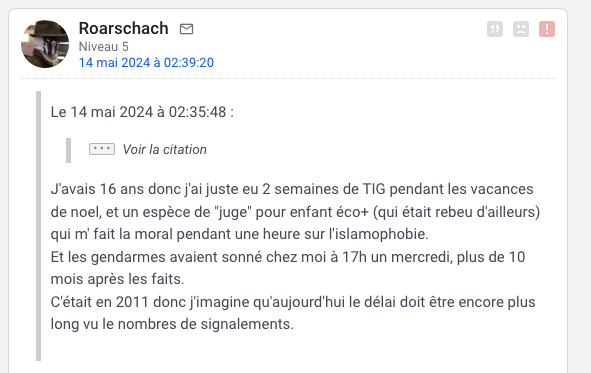Click the line starting "Et les gendarmes avaient sonné"
Viewport: 591px width, 373px height.
coord(288,257)
